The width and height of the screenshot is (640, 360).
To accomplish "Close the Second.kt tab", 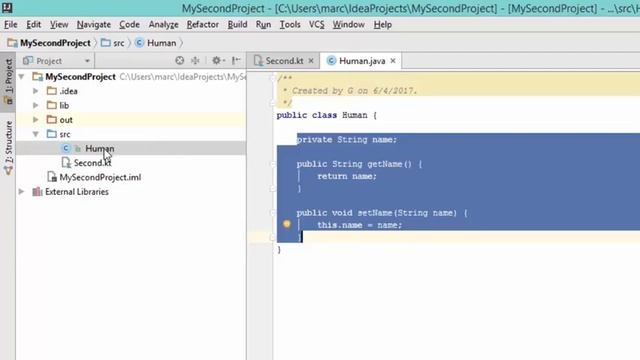I will pos(311,61).
